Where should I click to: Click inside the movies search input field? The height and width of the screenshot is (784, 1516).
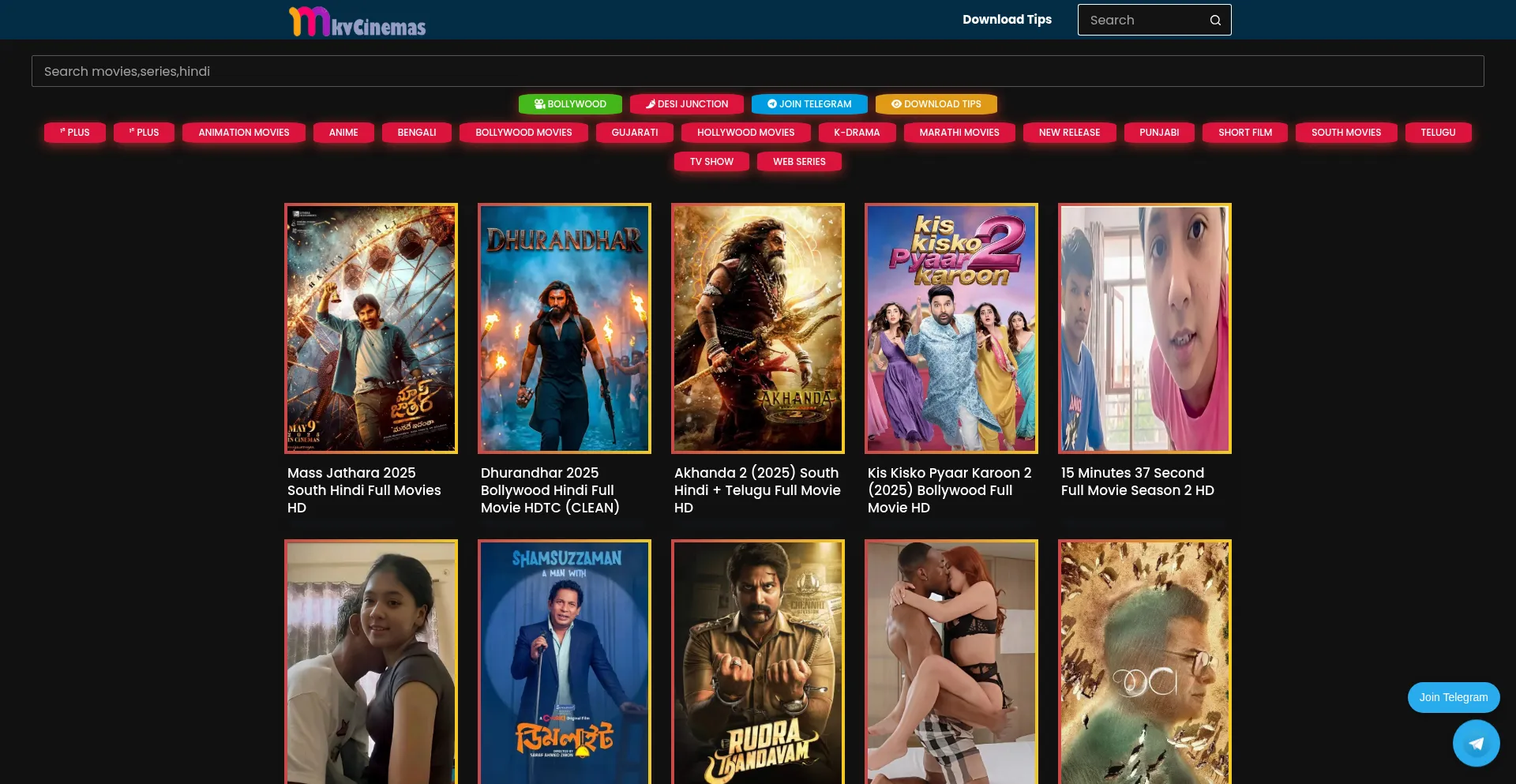(x=758, y=71)
